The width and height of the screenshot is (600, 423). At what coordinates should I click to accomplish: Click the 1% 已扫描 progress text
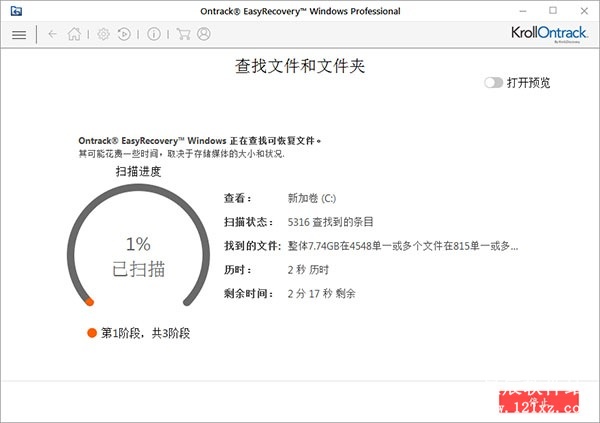point(137,256)
